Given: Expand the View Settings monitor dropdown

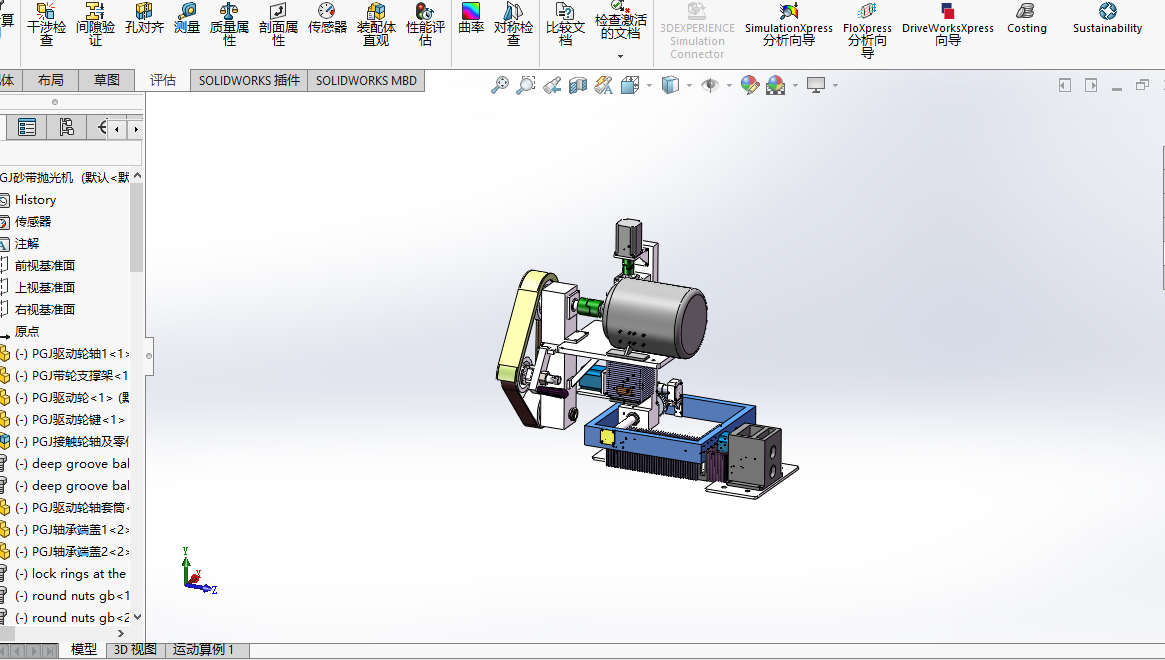Looking at the screenshot, I should pyautogui.click(x=835, y=86).
